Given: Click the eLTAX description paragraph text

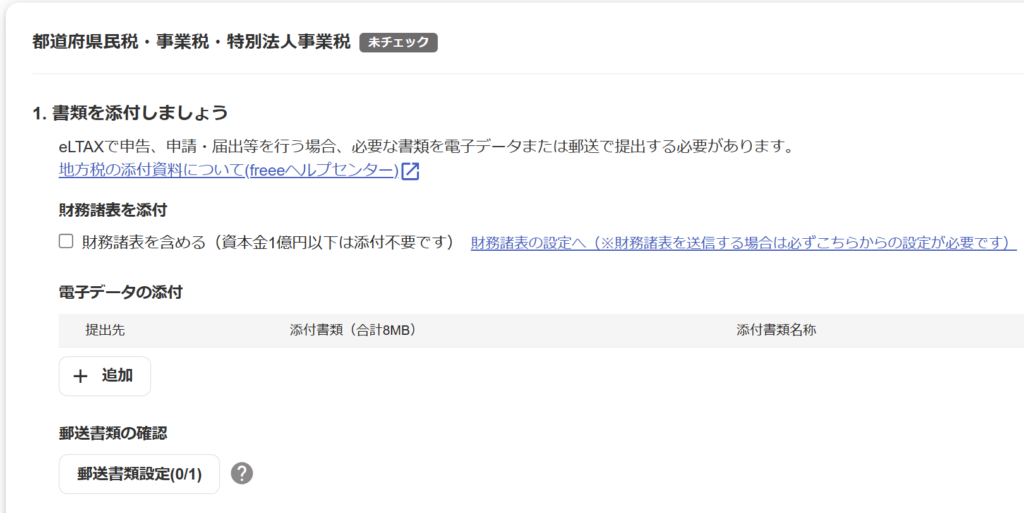Looking at the screenshot, I should (425, 147).
